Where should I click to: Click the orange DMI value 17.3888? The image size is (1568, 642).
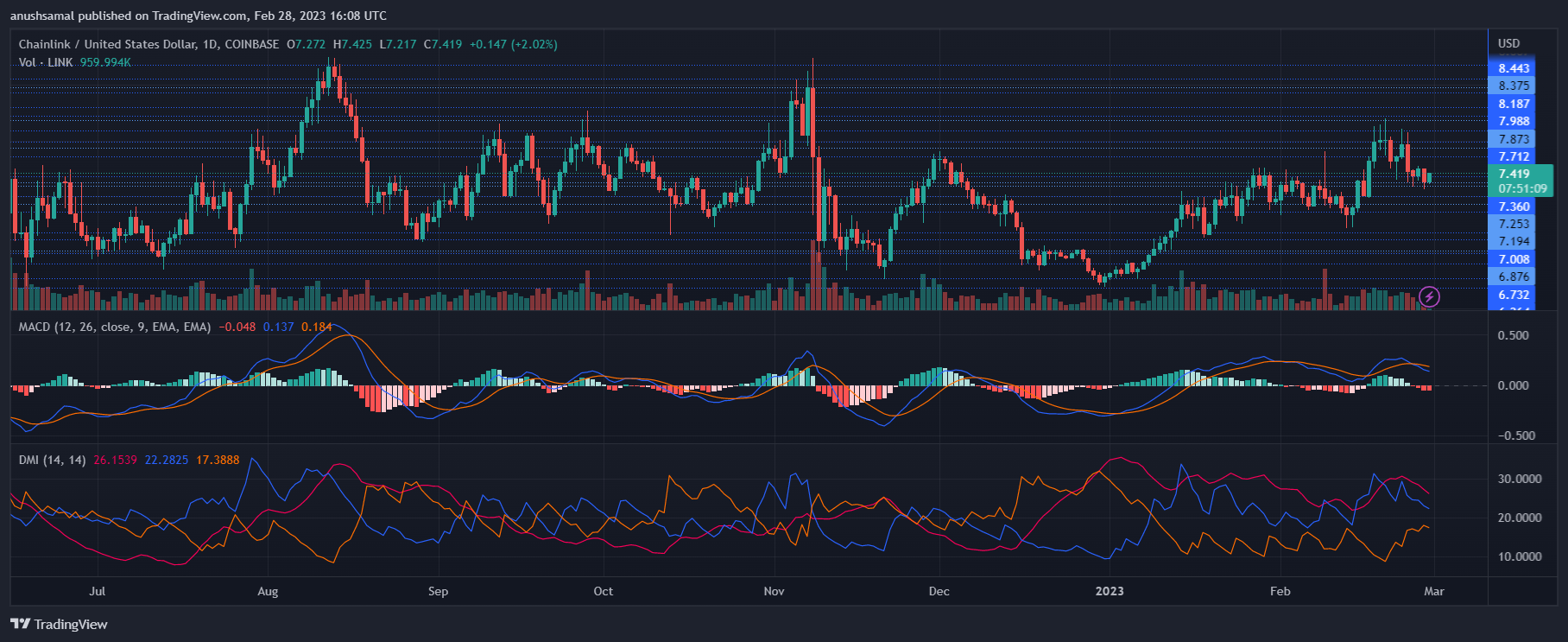[218, 460]
